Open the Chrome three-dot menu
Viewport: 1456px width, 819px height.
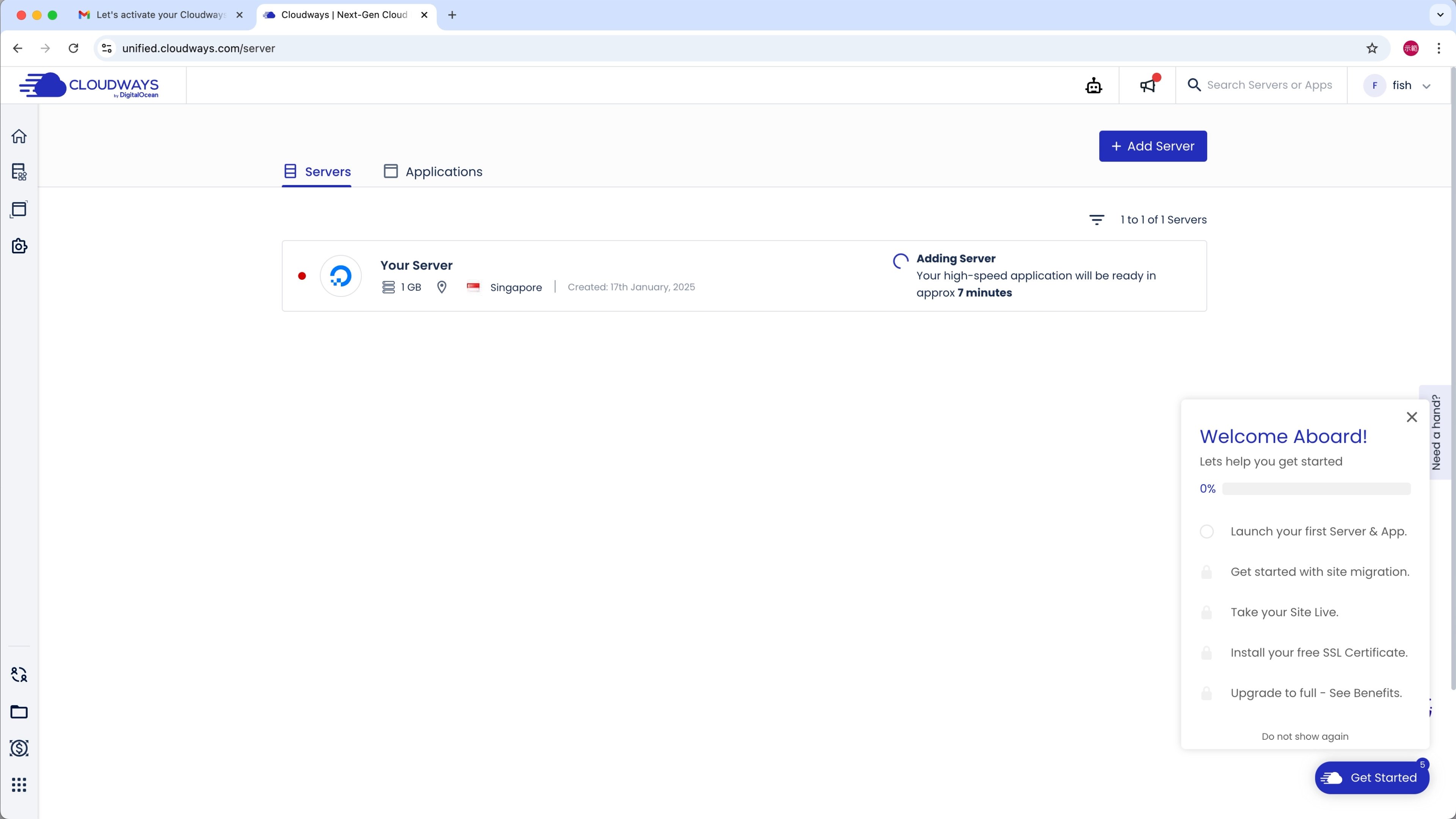(1439, 48)
